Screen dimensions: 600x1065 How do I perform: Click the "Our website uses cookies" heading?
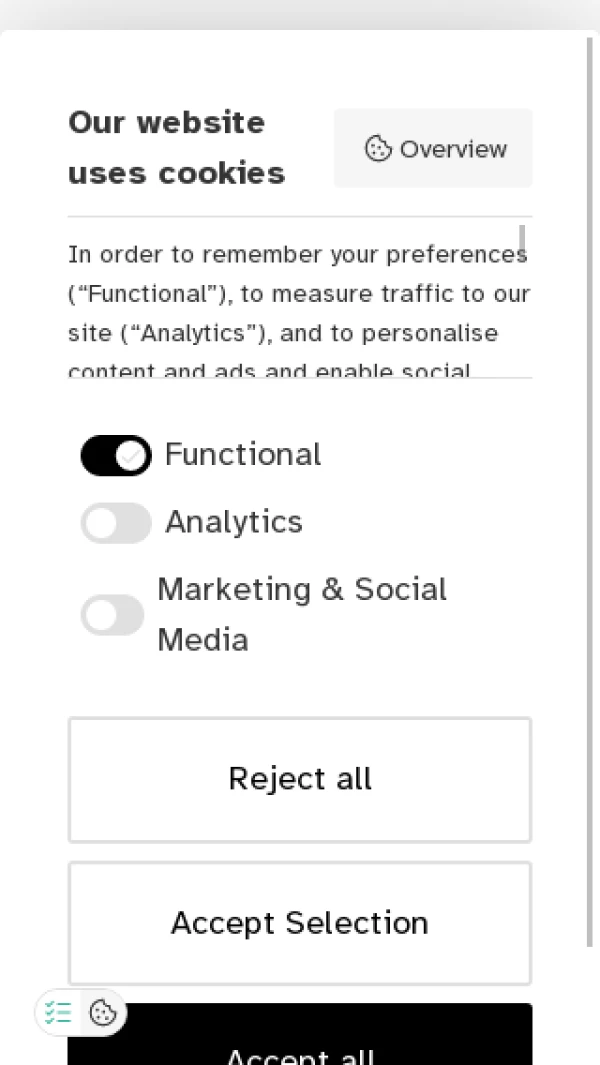click(x=176, y=148)
